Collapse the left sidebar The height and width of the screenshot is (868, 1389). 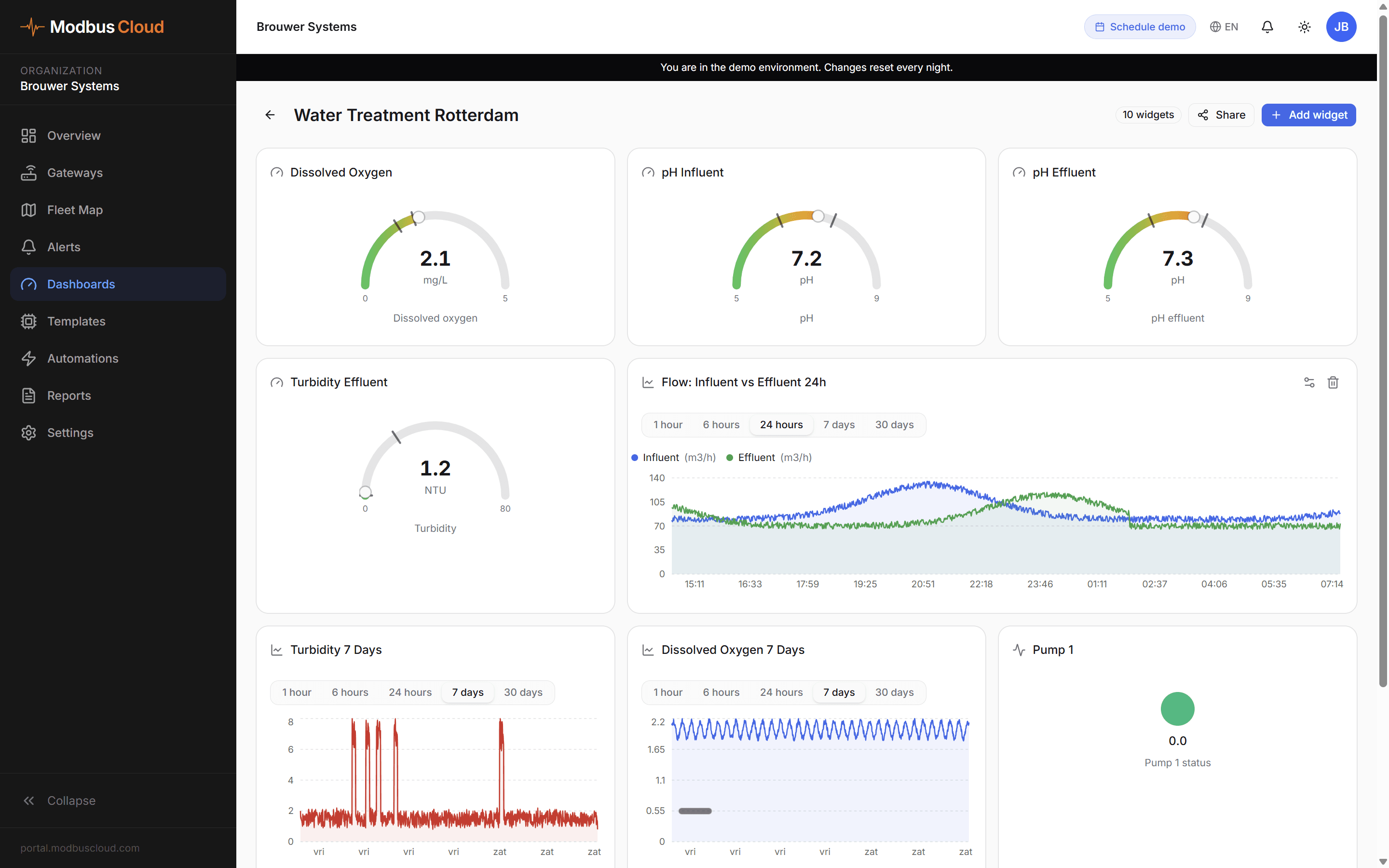[x=70, y=800]
